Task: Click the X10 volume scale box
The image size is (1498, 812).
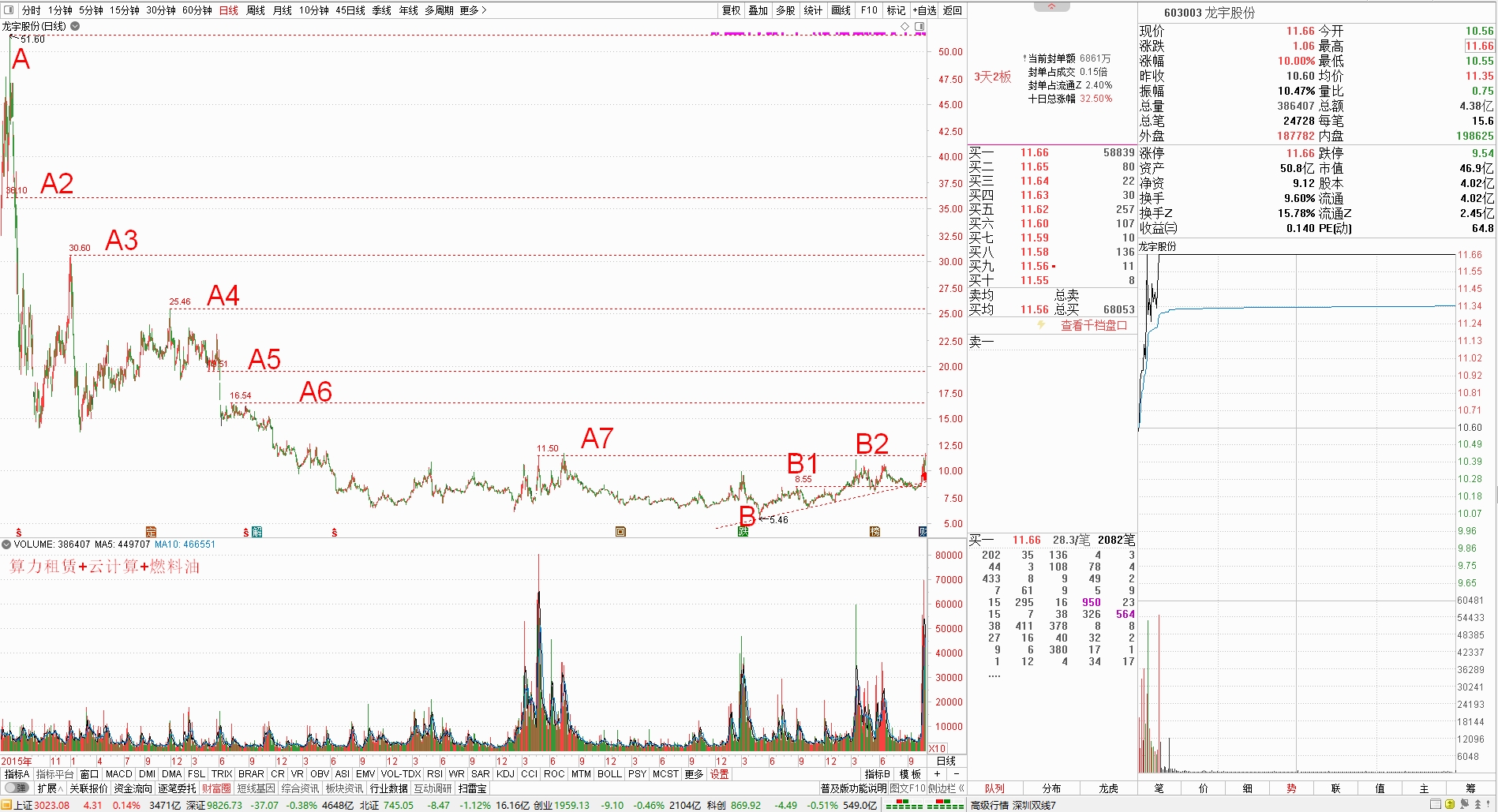Action: (937, 748)
